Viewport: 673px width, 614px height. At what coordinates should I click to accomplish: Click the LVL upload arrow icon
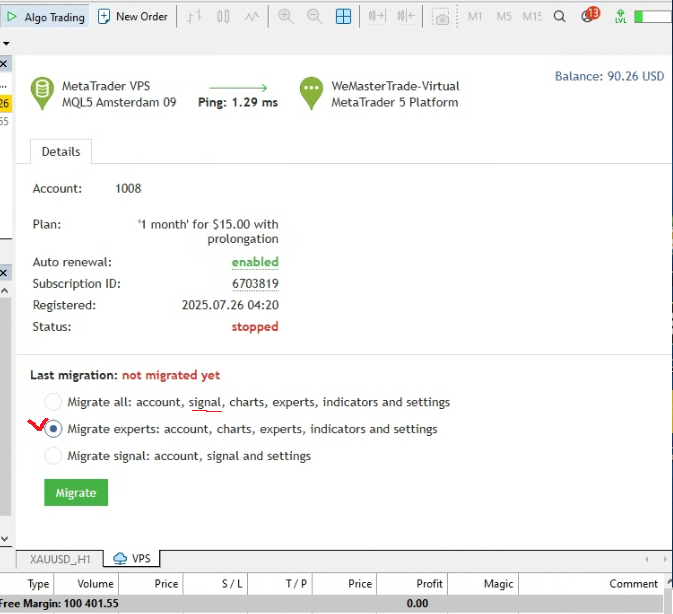click(620, 17)
